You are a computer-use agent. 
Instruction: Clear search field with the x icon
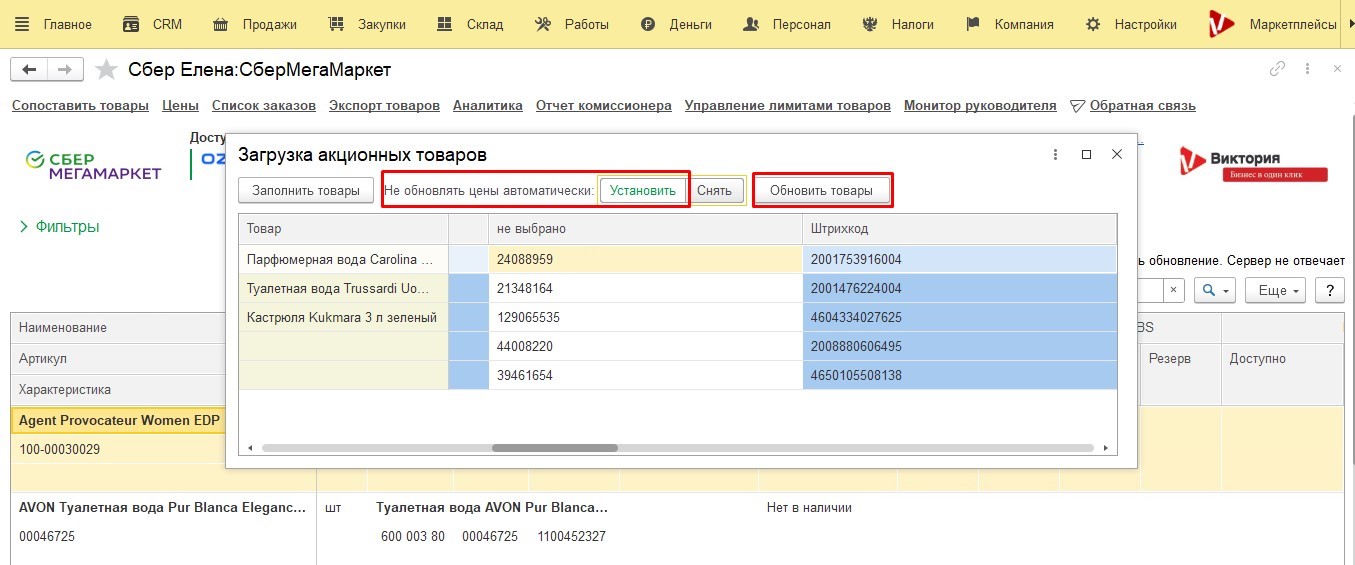point(1174,290)
